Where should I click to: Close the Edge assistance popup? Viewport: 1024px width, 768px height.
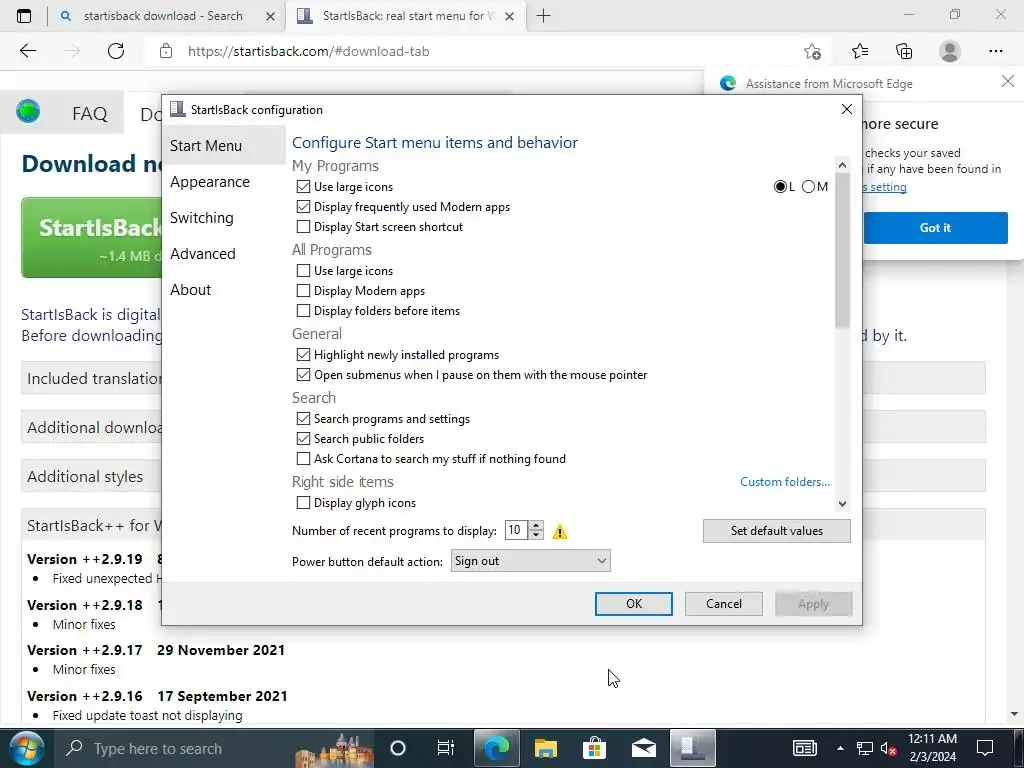pyautogui.click(x=1008, y=82)
